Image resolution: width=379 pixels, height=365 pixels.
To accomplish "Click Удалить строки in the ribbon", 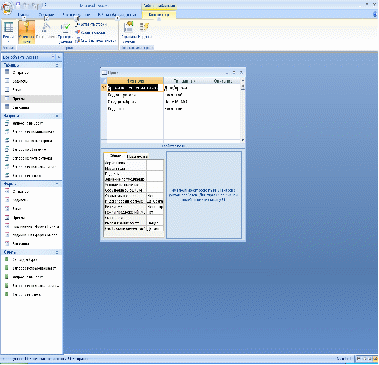I will [90, 33].
